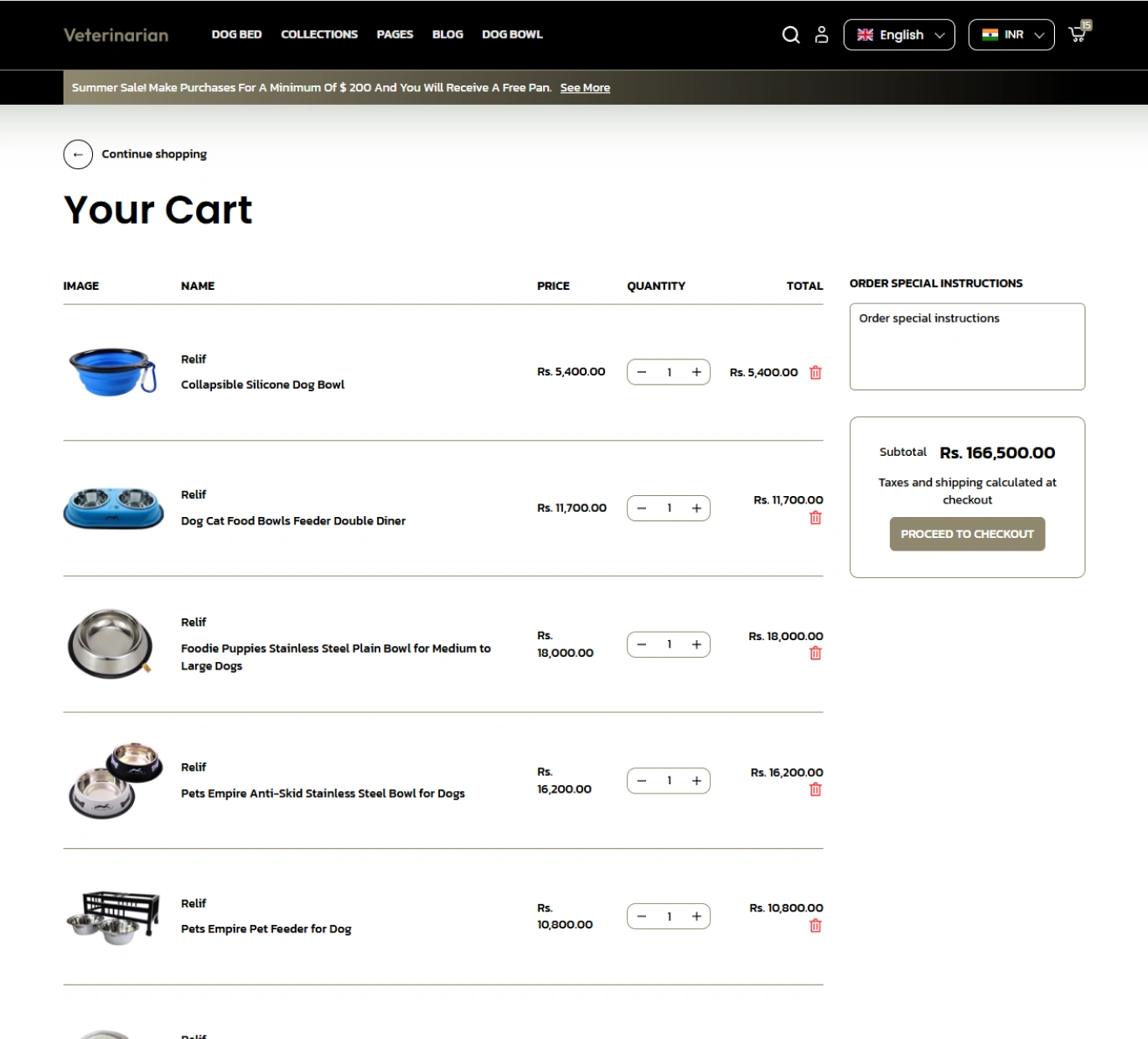This screenshot has width=1148, height=1039.
Task: Expand the English language dropdown
Action: [899, 34]
